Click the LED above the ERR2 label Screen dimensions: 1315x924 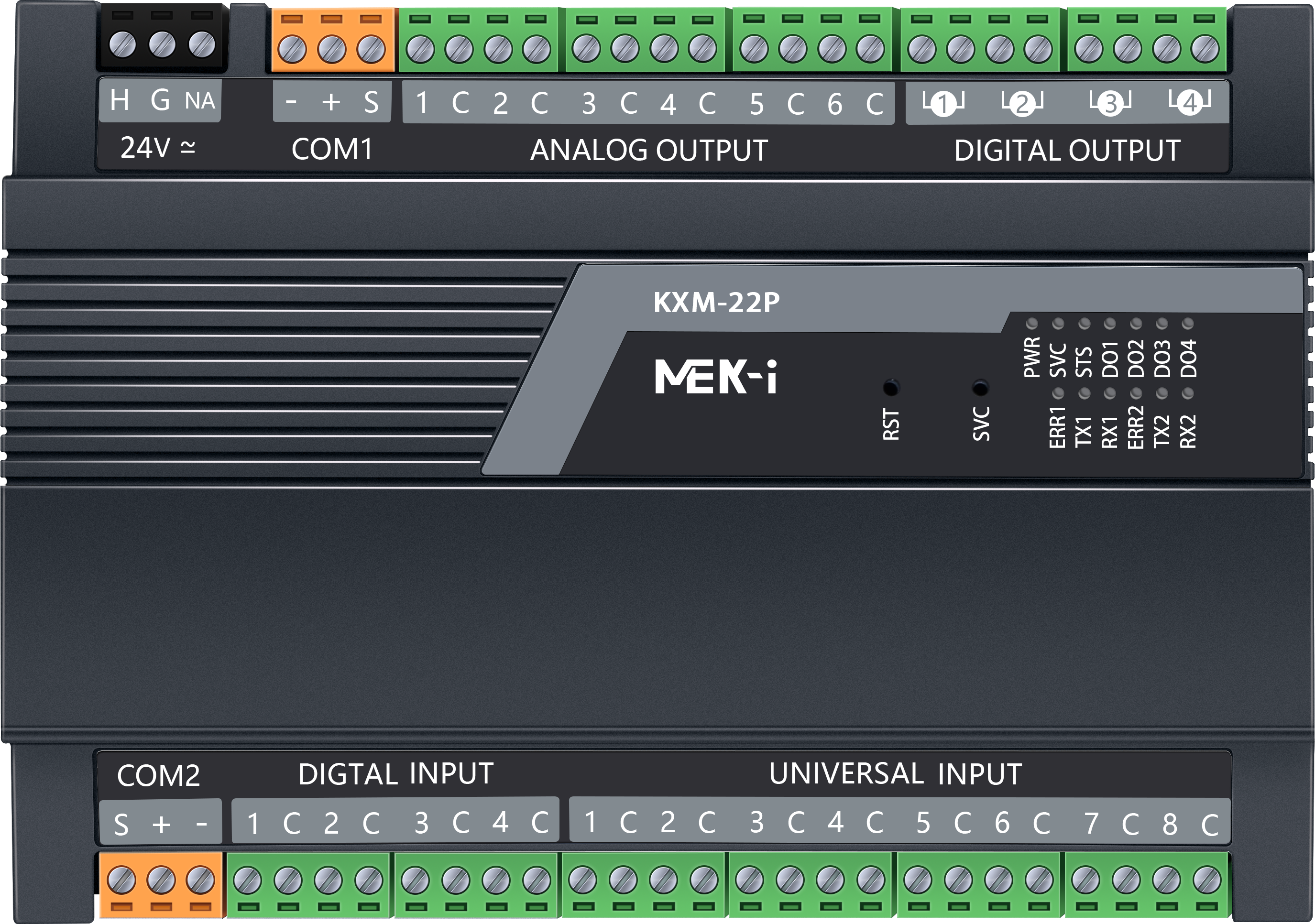[x=1136, y=394]
